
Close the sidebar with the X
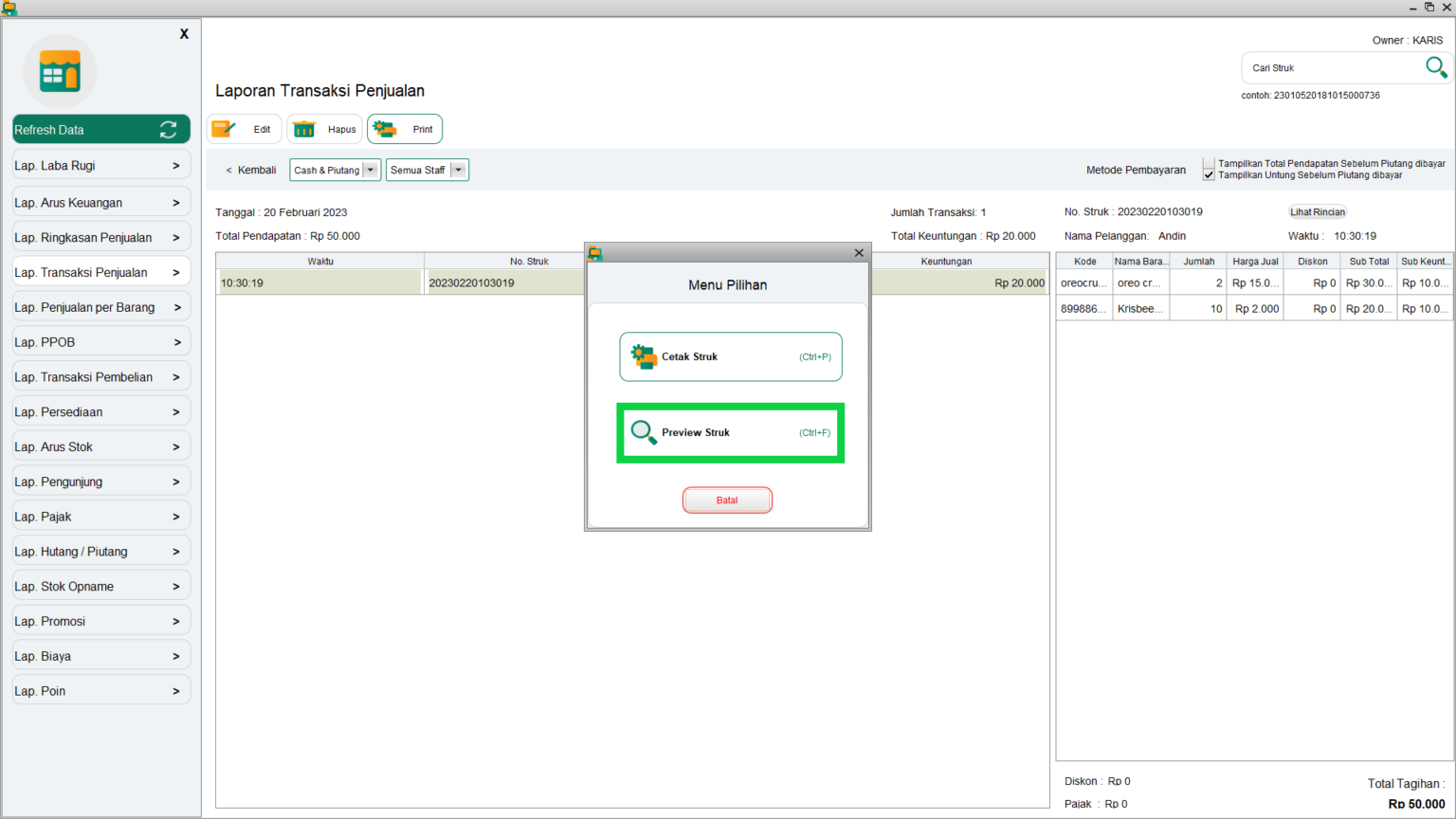[184, 34]
